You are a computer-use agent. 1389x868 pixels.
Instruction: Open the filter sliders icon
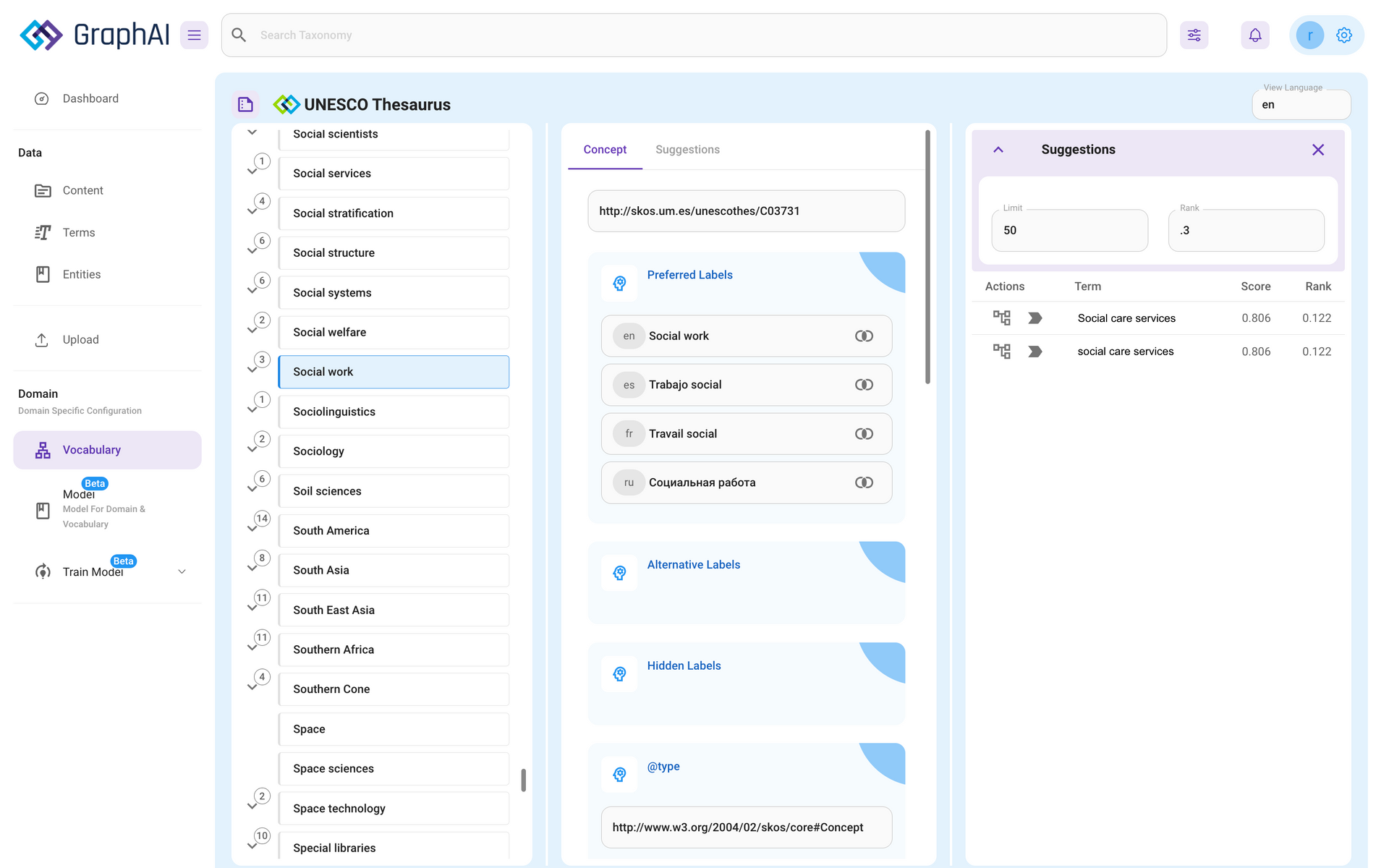coord(1194,35)
